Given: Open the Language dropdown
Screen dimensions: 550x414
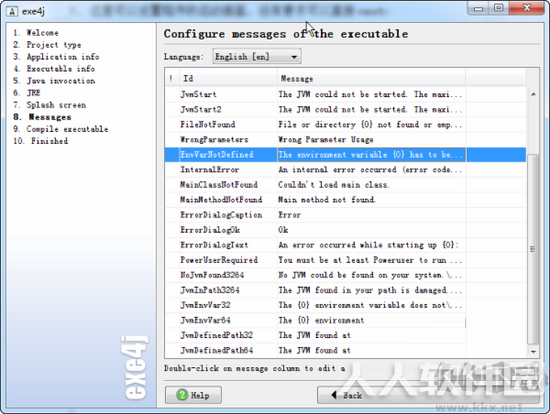Looking at the screenshot, I should [257, 56].
